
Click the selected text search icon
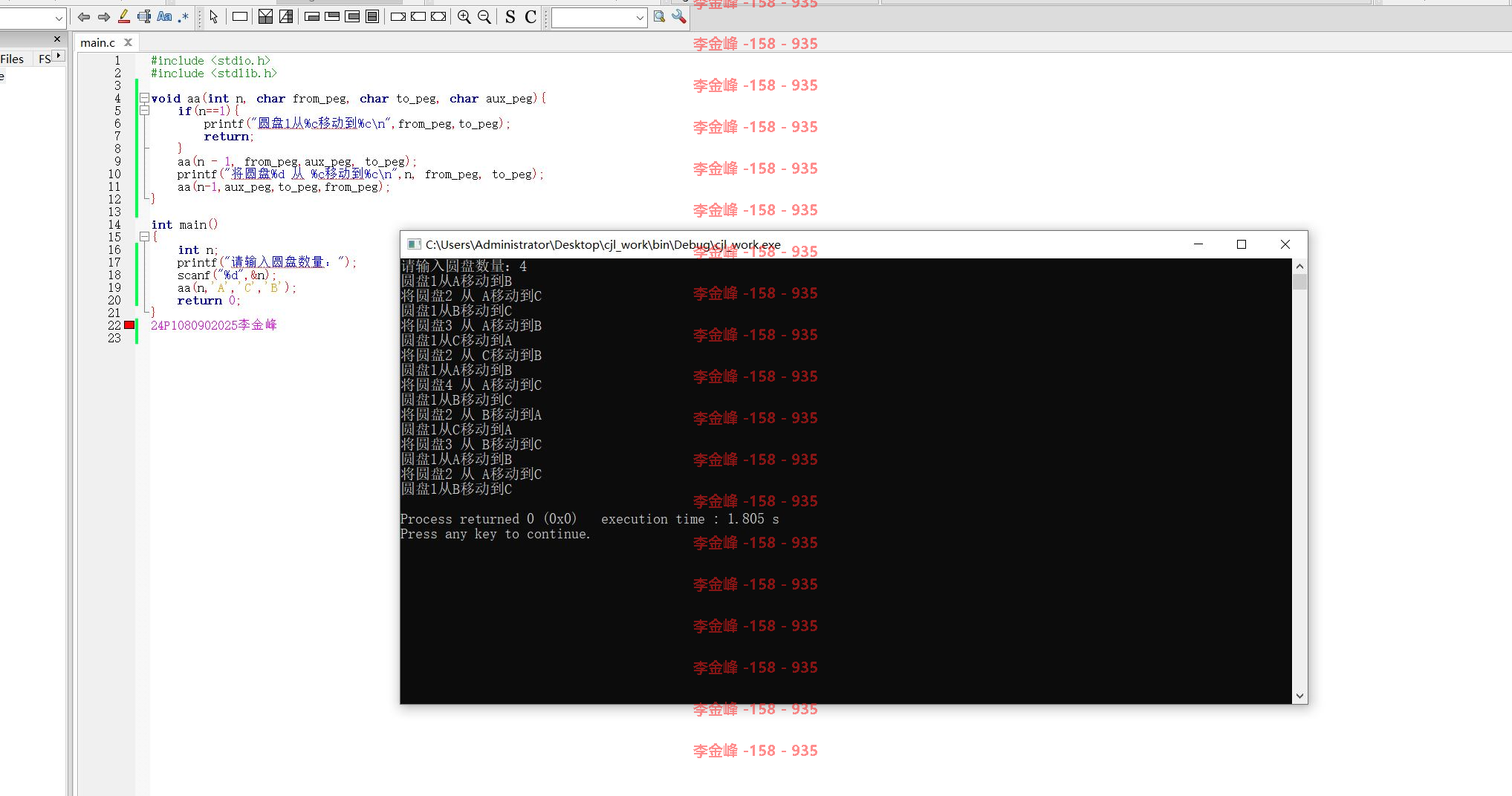144,16
